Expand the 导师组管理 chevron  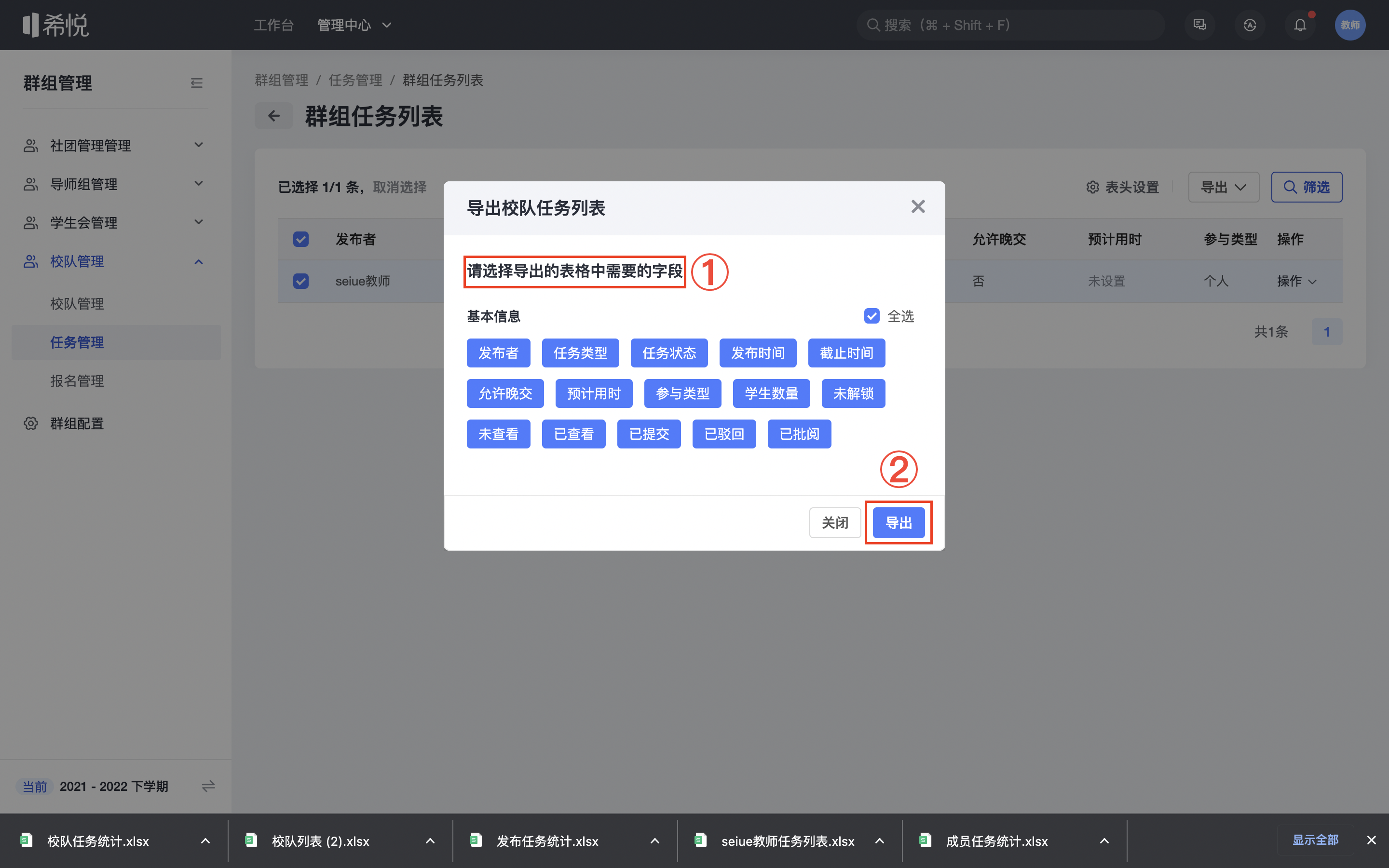(x=199, y=184)
